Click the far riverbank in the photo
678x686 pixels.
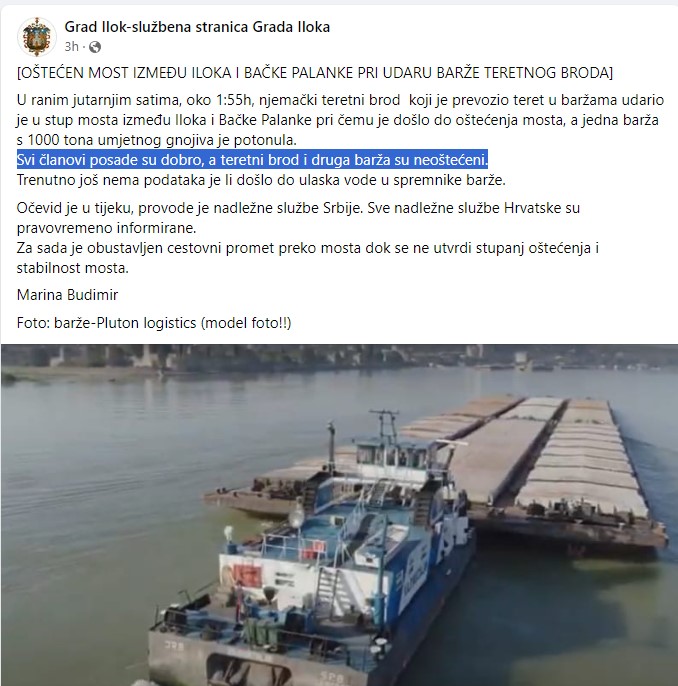point(339,359)
